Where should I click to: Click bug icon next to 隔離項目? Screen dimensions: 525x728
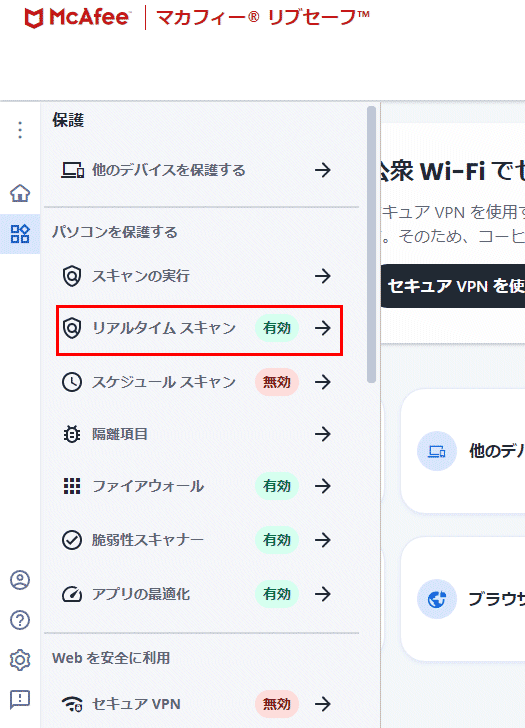[x=72, y=434]
